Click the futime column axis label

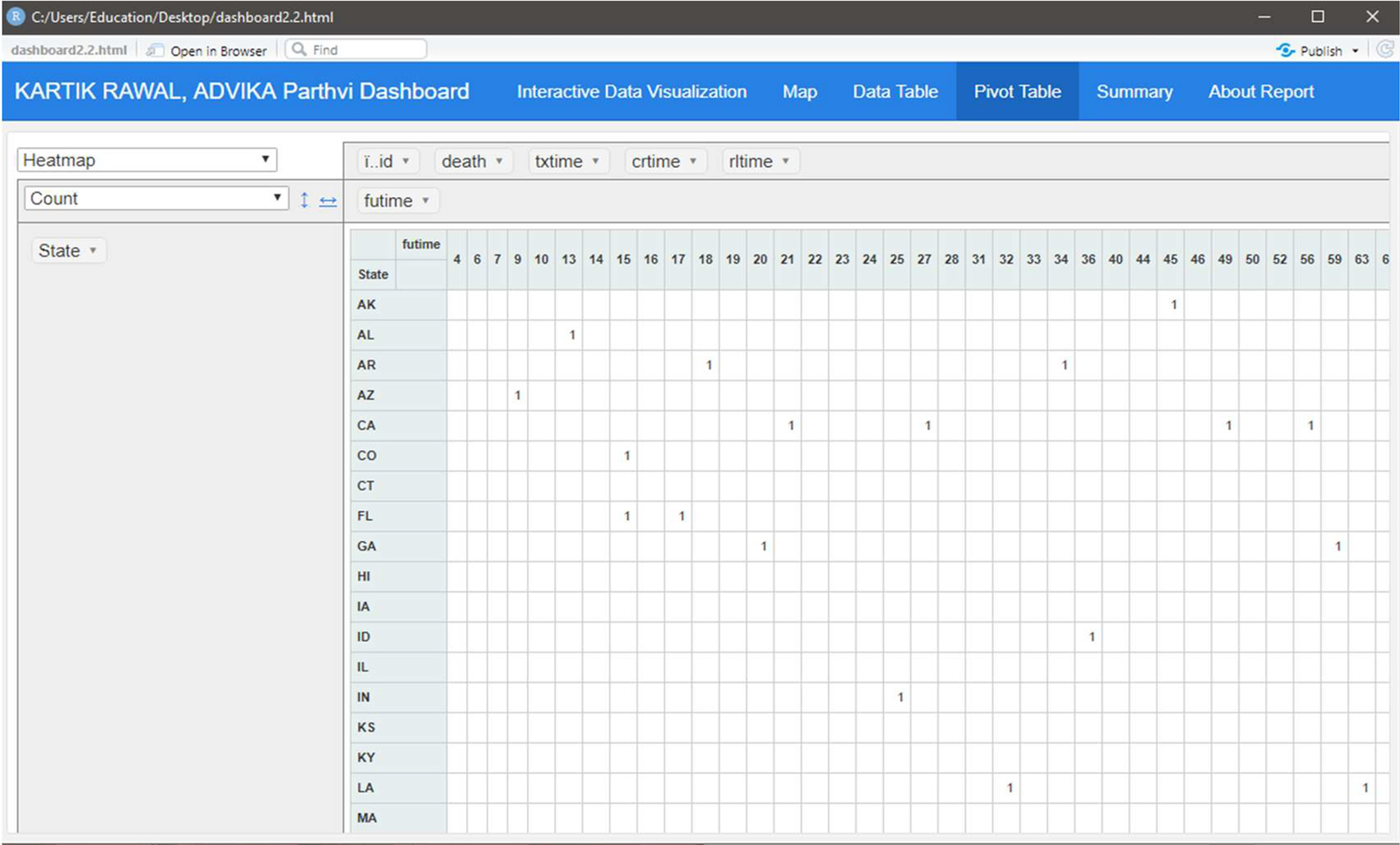pos(421,244)
